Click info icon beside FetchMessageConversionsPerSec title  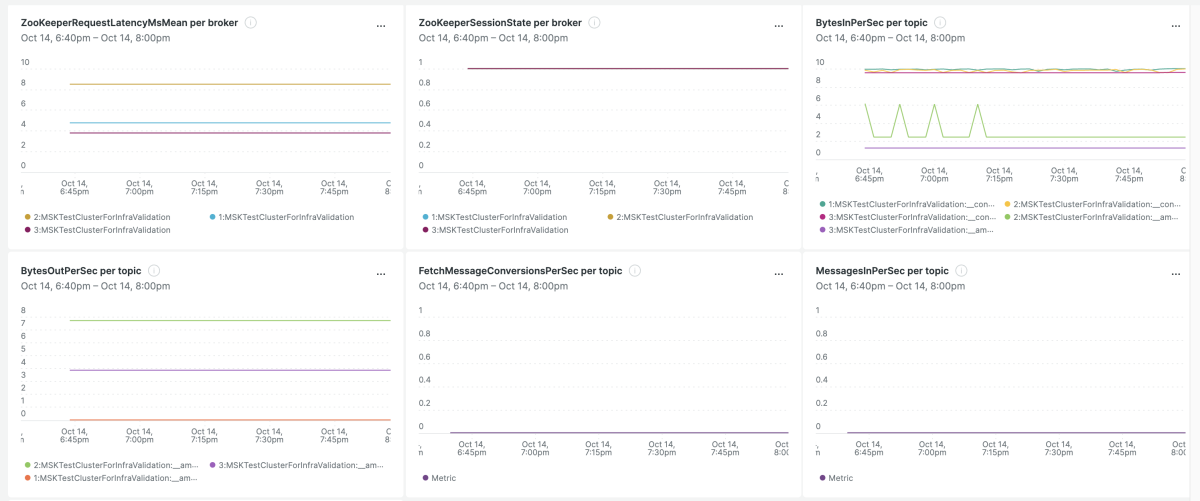tap(635, 270)
